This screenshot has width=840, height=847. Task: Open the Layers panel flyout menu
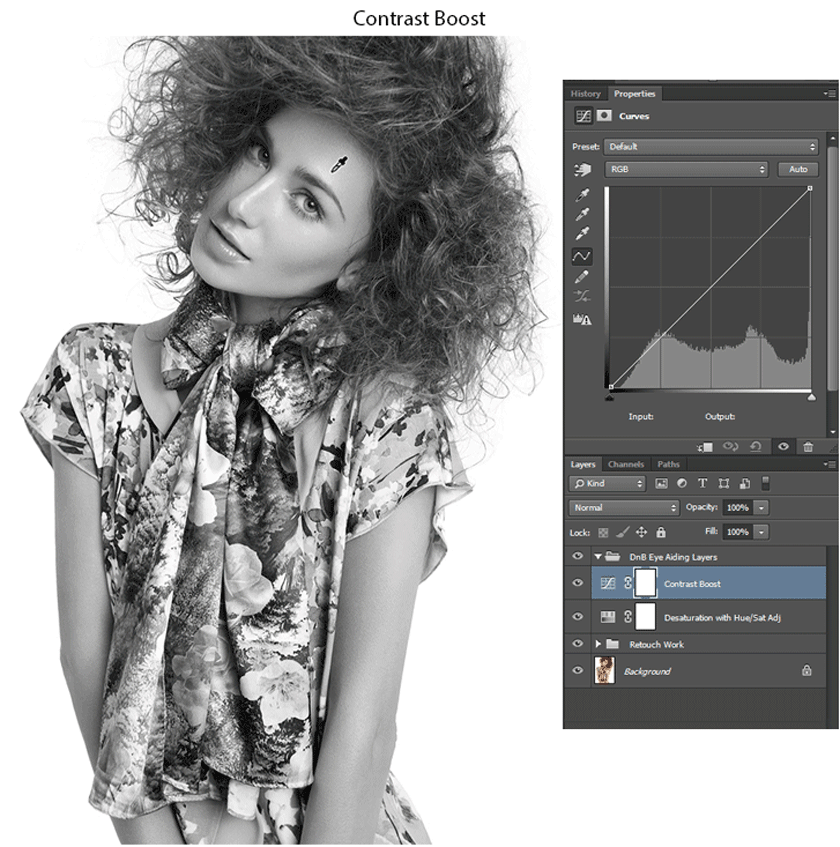pos(830,464)
